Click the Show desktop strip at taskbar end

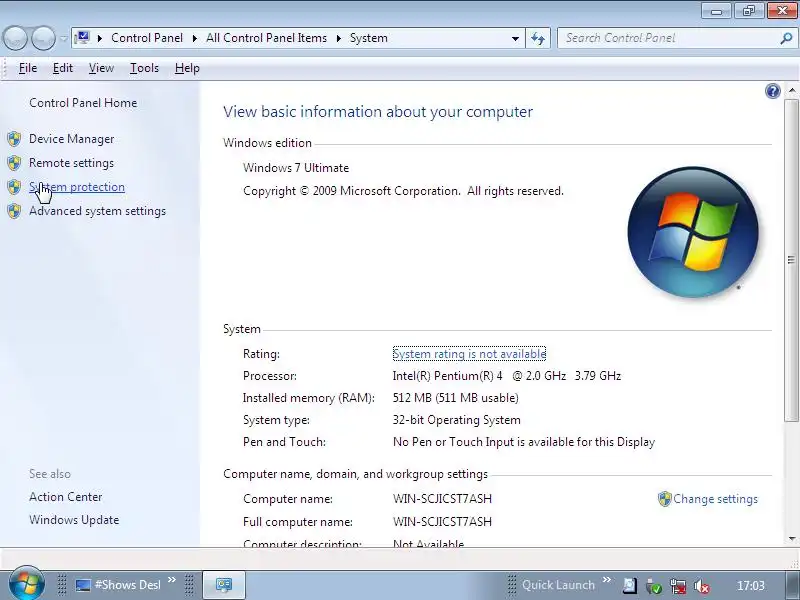(791, 585)
